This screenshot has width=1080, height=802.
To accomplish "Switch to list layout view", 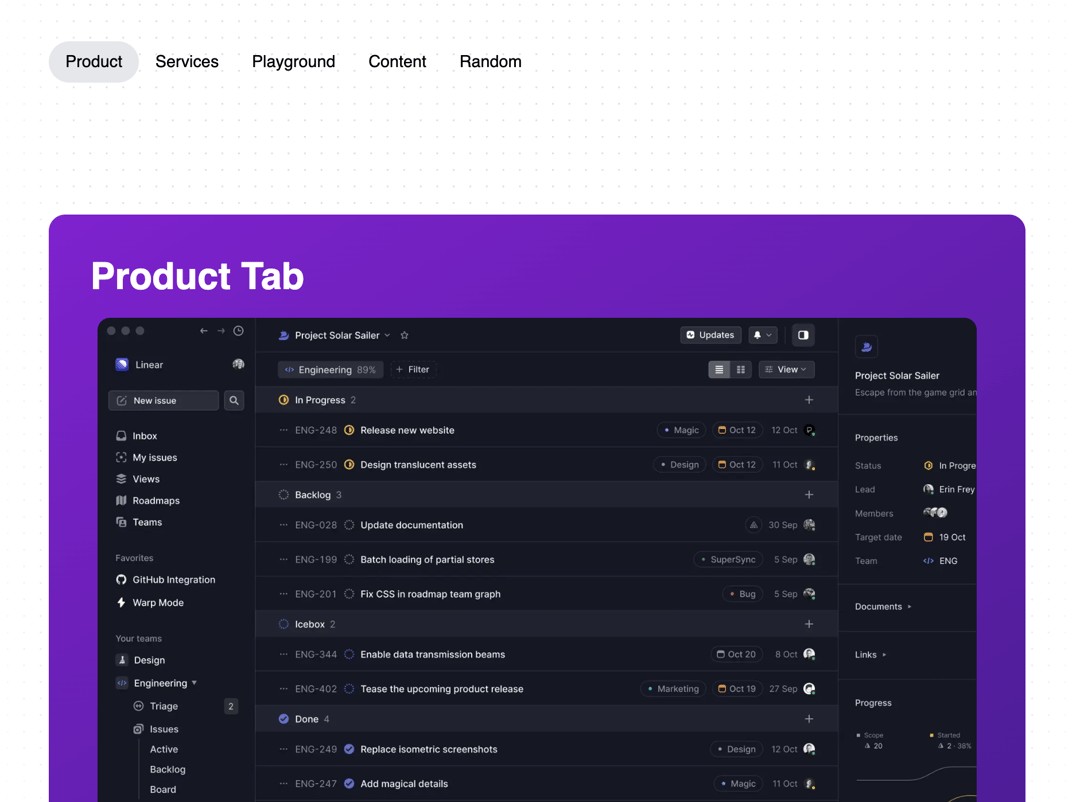I will pyautogui.click(x=719, y=369).
